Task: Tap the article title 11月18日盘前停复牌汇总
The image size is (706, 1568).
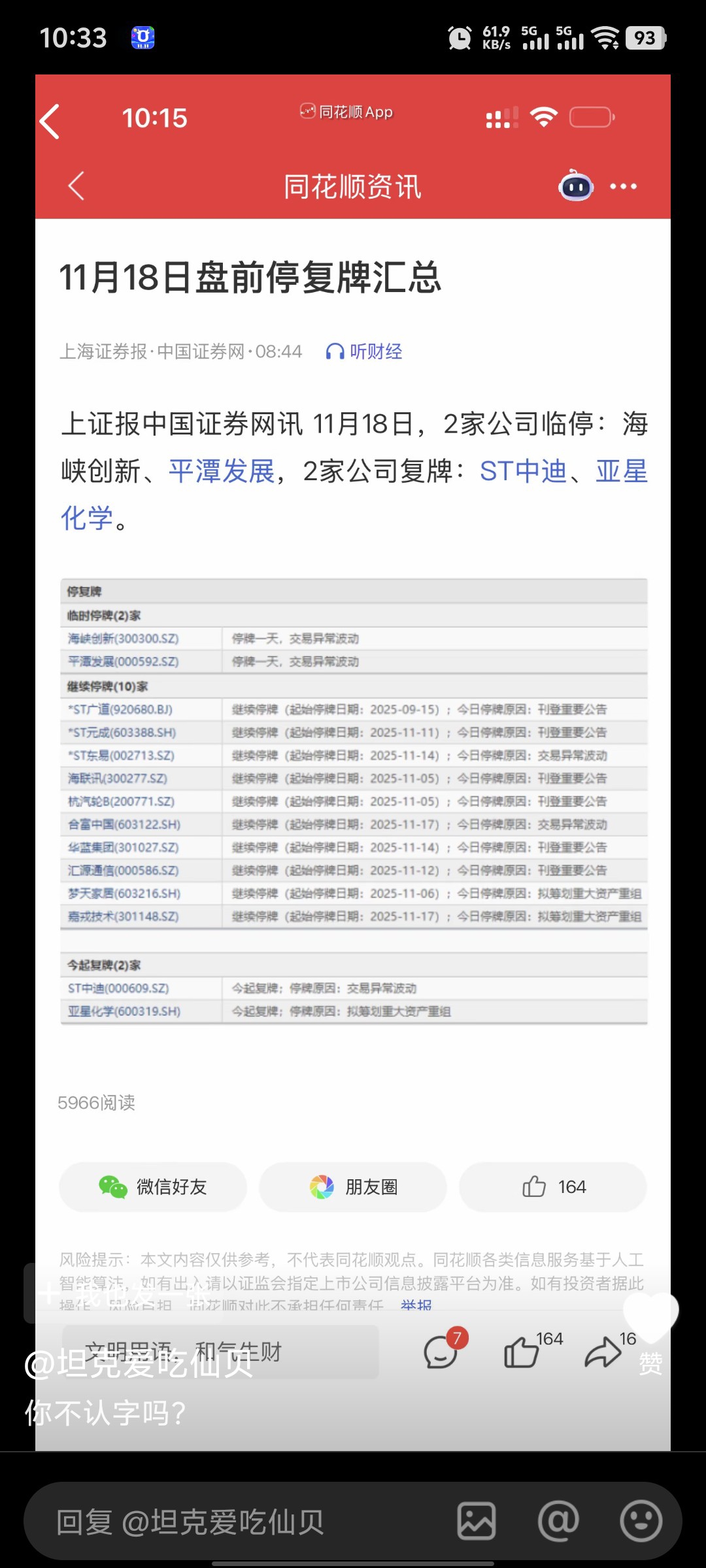Action: pos(250,277)
